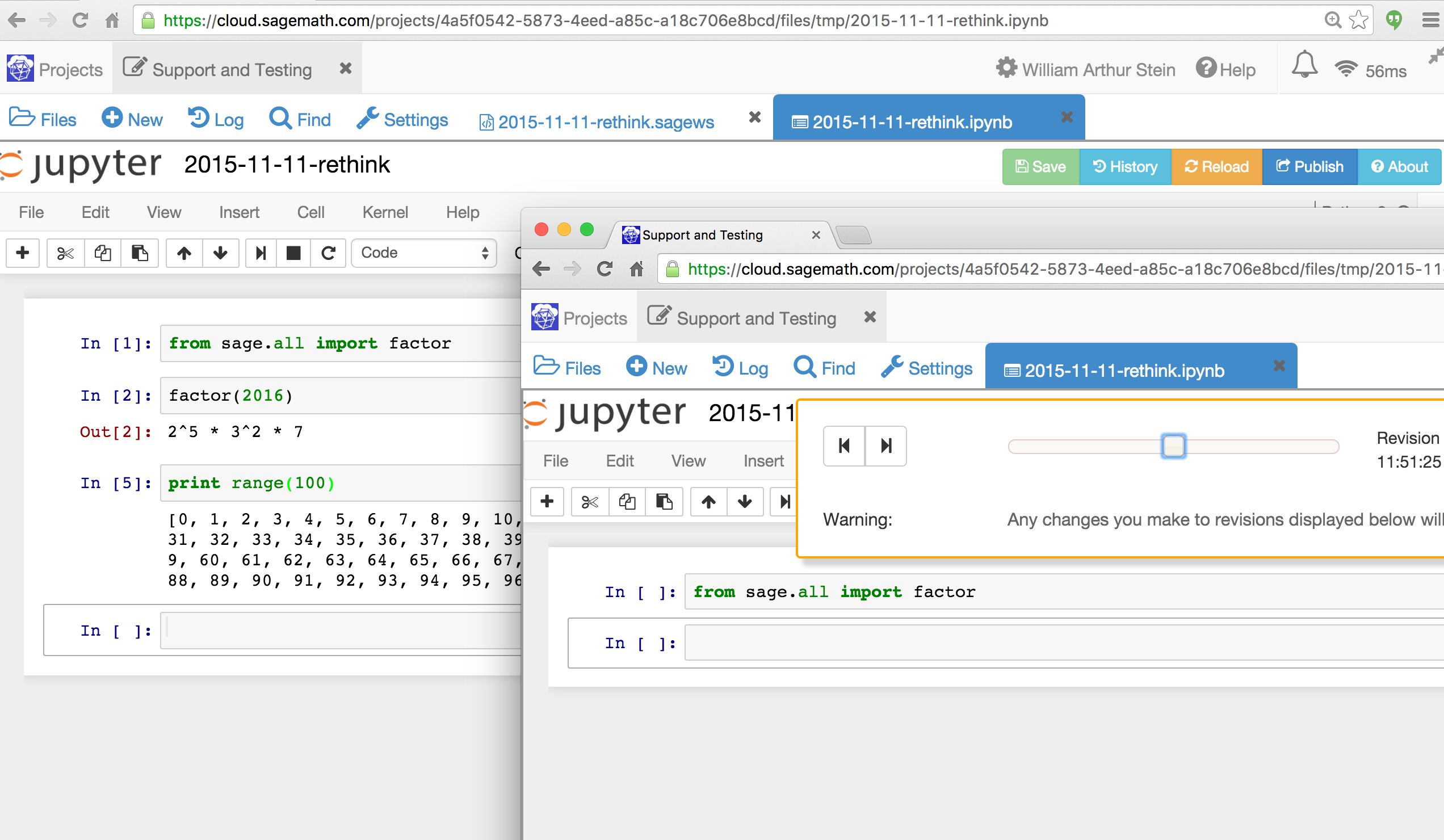The width and height of the screenshot is (1444, 840).
Task: Step to the previous revision
Action: [844, 446]
